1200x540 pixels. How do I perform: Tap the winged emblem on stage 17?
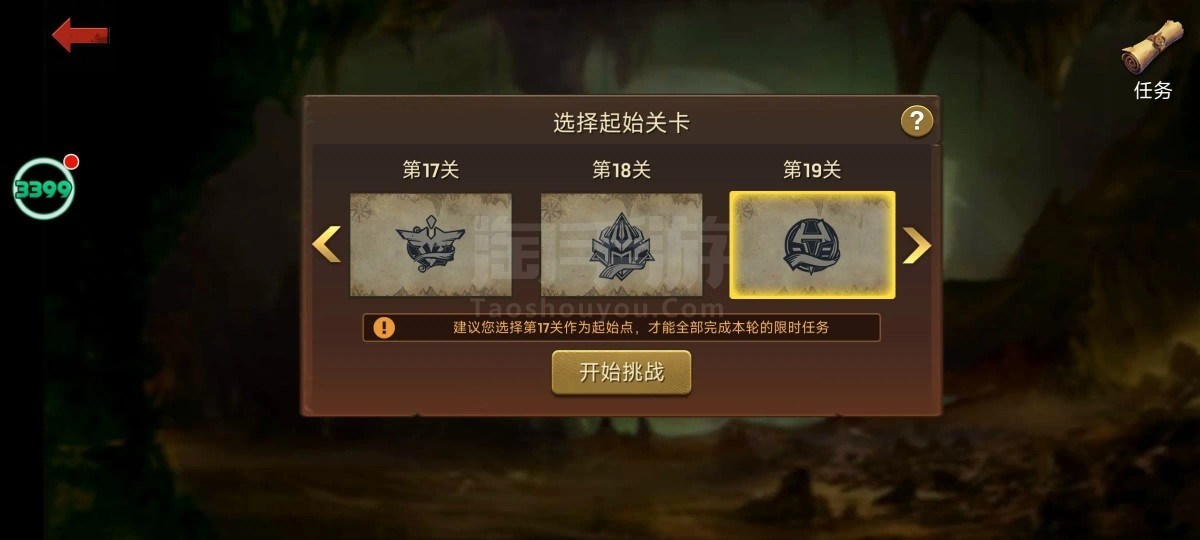[x=431, y=244]
